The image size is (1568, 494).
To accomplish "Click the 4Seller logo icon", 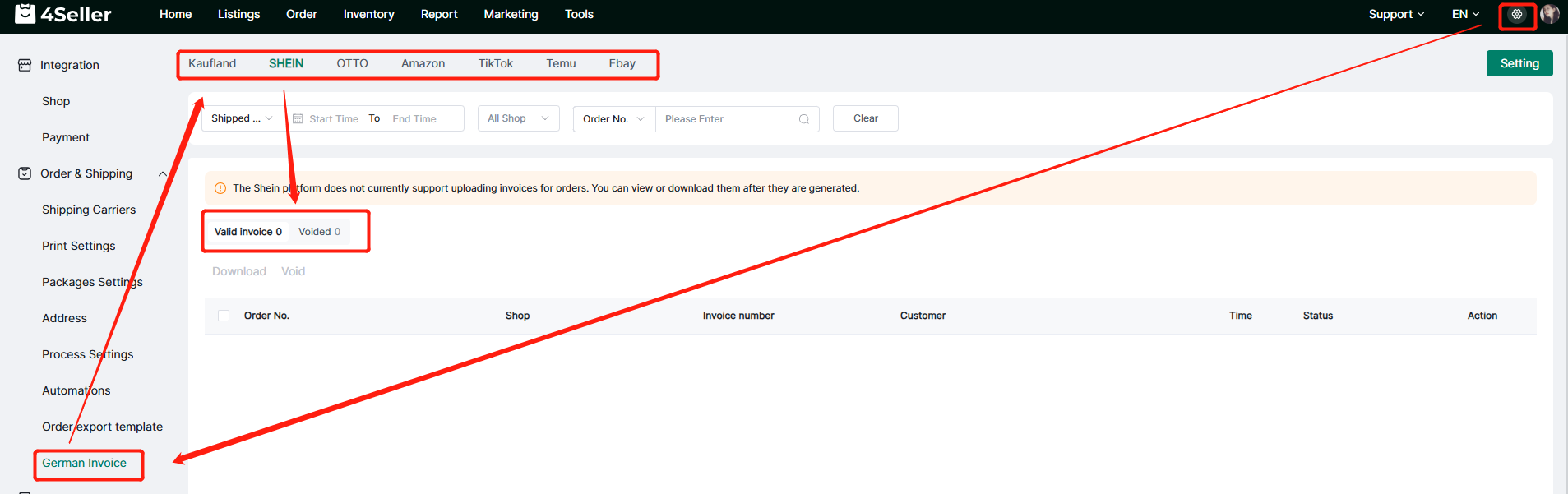I will [25, 14].
